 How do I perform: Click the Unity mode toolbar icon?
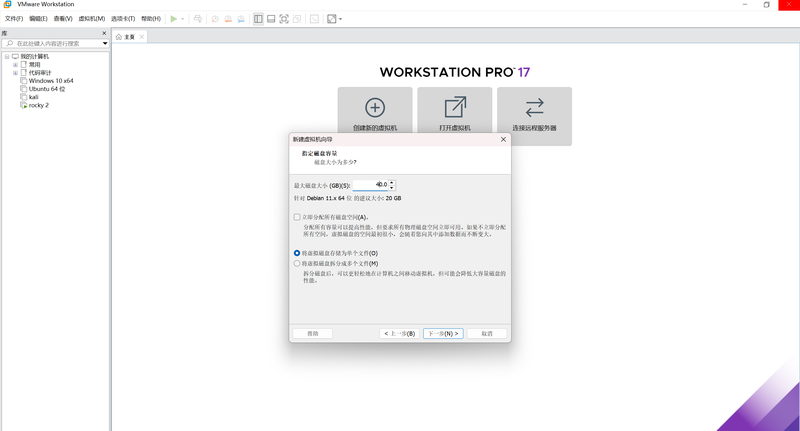pos(297,19)
